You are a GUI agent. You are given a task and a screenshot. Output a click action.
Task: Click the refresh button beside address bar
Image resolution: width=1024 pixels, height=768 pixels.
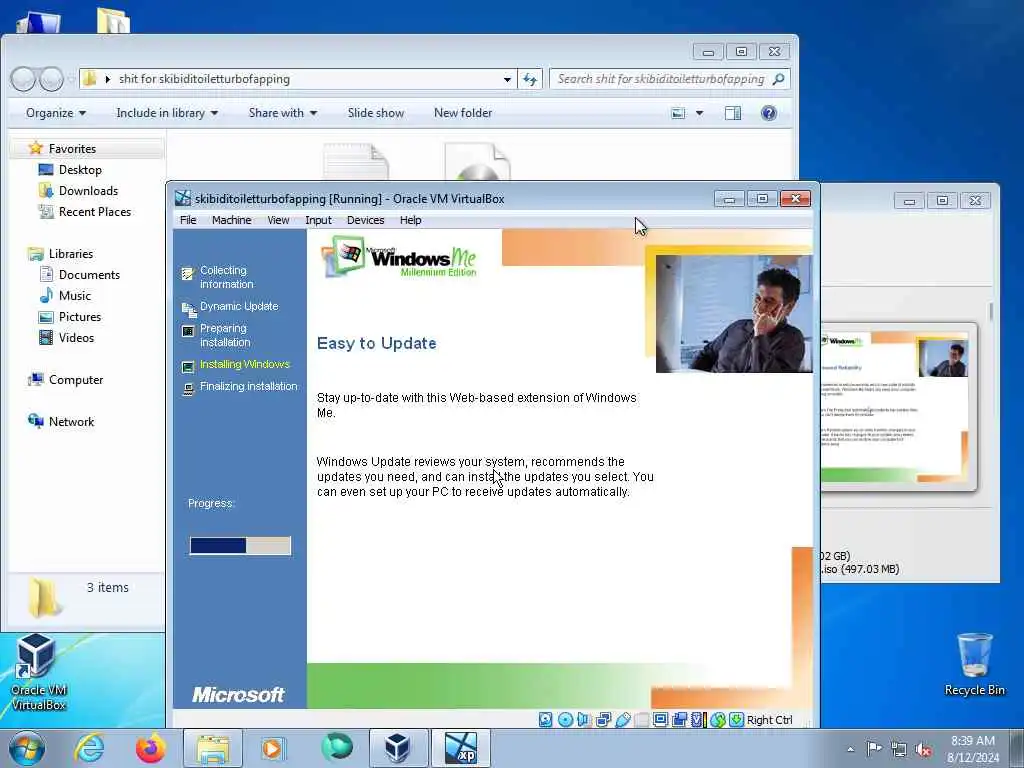tap(530, 79)
